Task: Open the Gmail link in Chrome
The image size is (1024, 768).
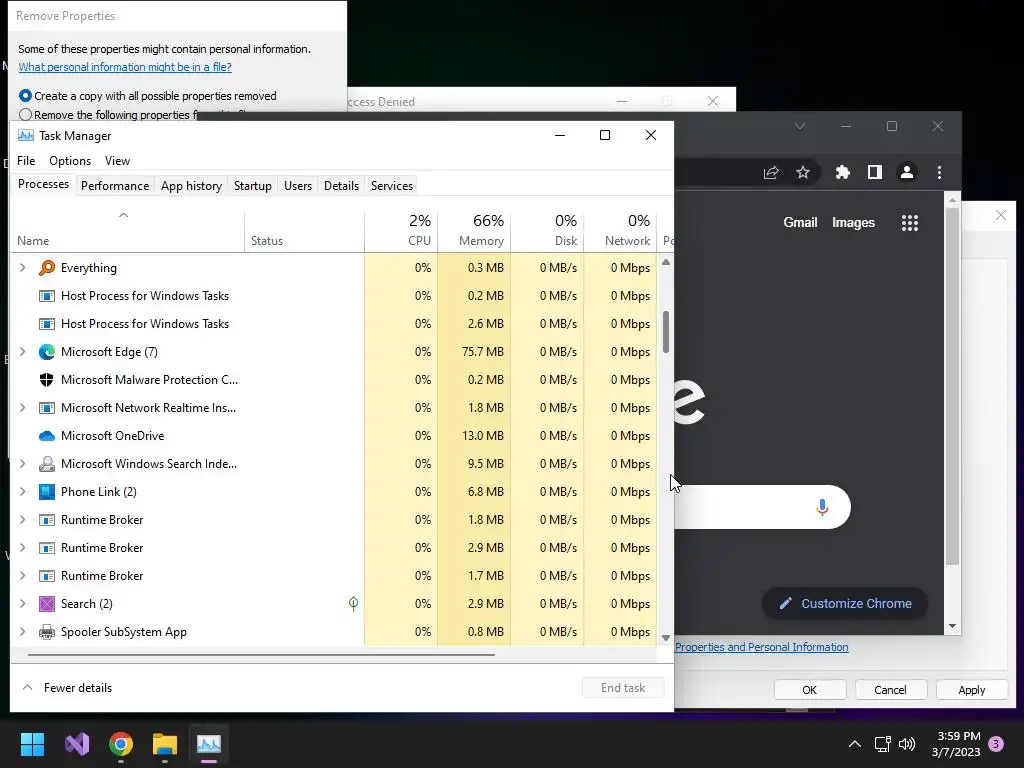Action: click(800, 223)
